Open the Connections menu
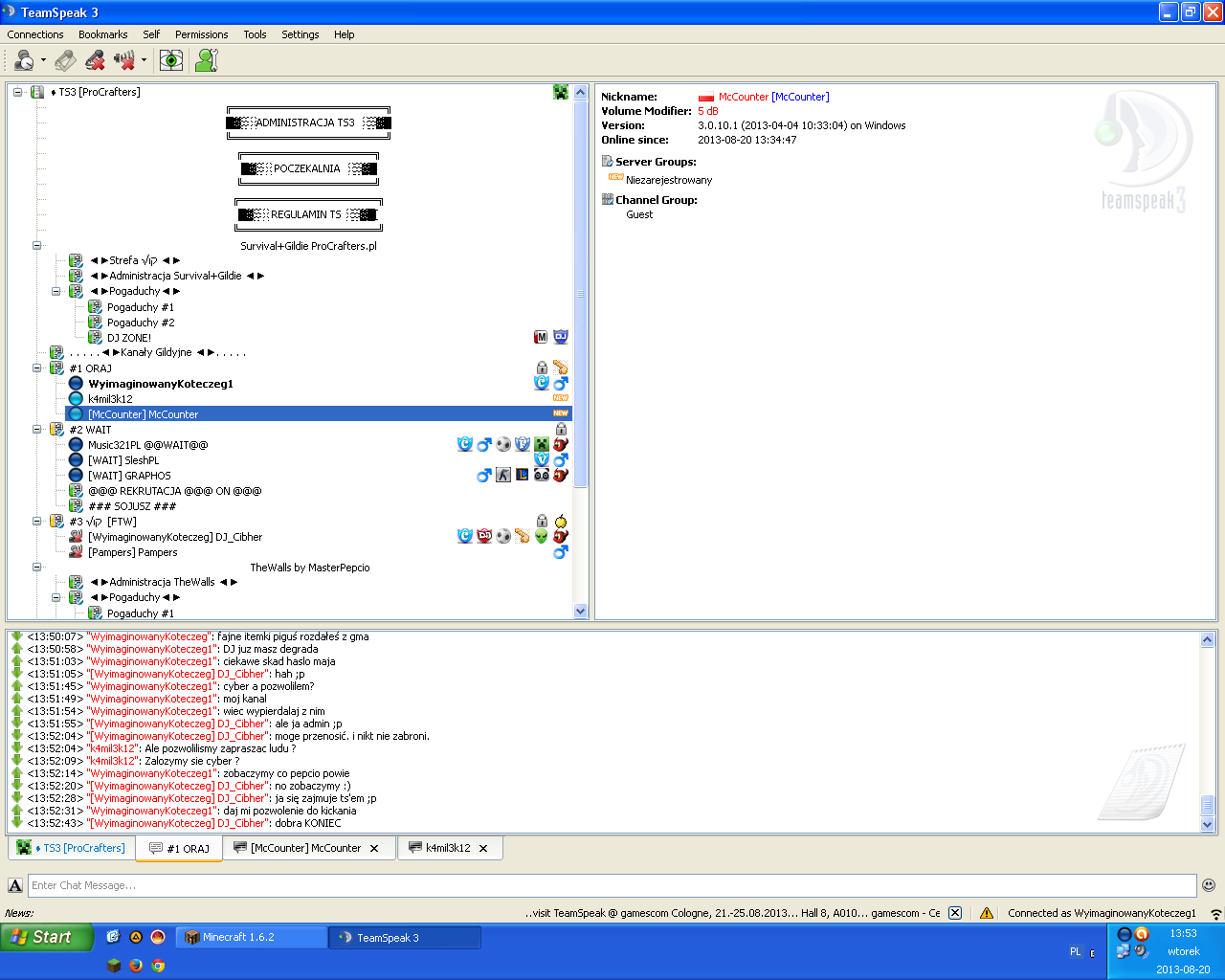The image size is (1225, 980). [x=35, y=34]
